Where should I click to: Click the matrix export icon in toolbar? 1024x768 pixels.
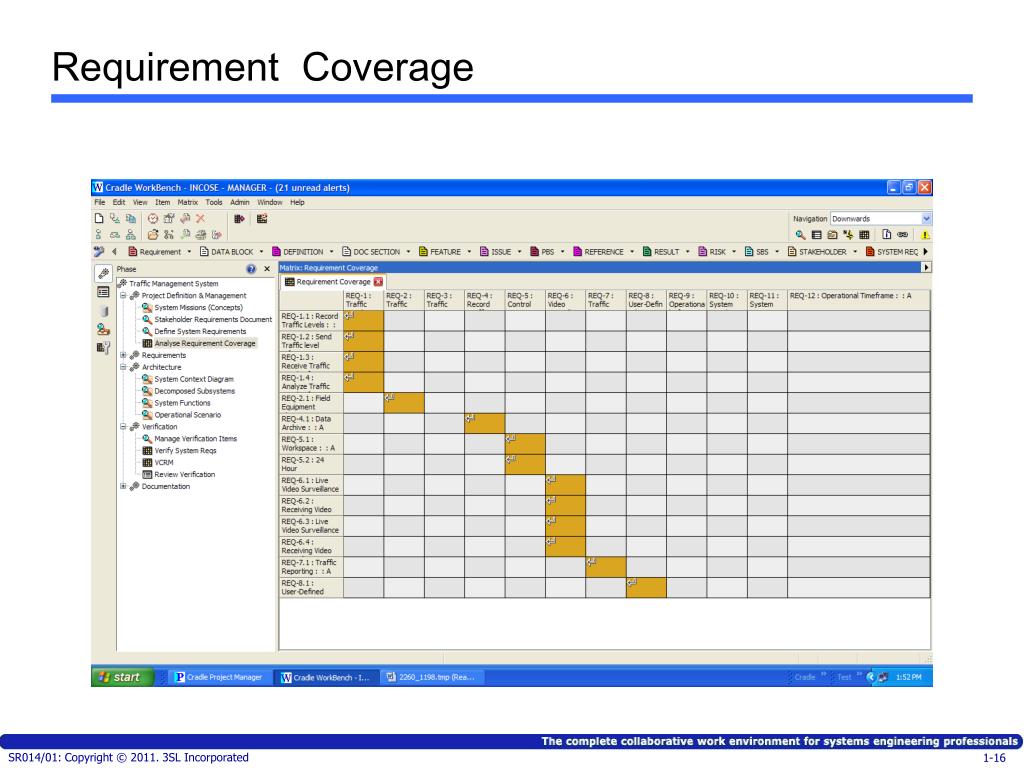coord(238,219)
